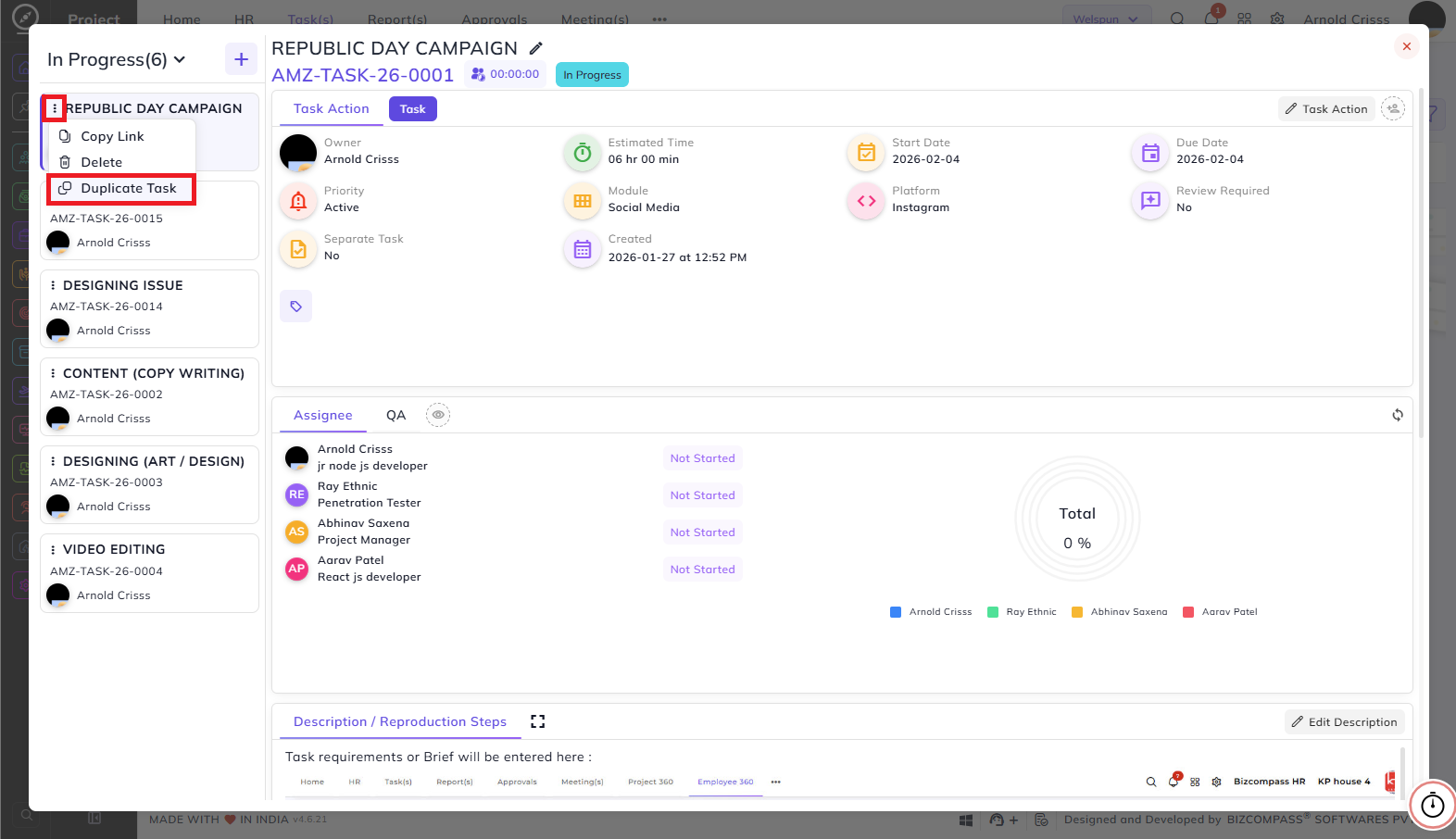The image size is (1456, 839).
Task: Expand description to fullscreen
Action: point(538,721)
